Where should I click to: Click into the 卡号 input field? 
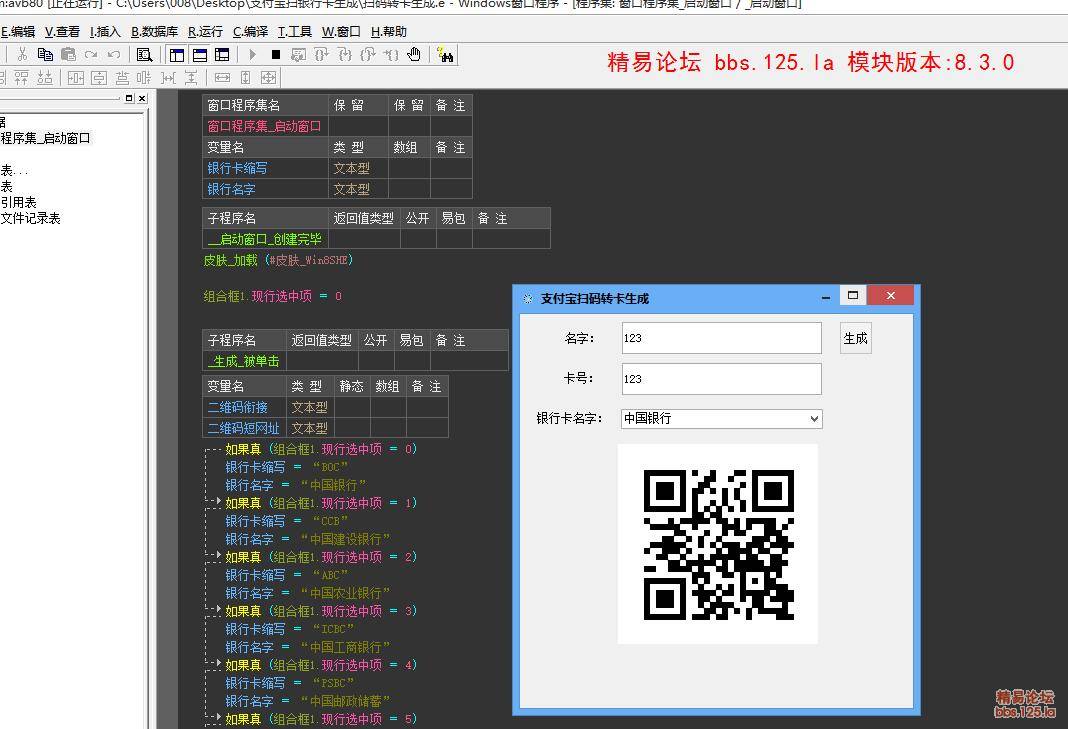[721, 379]
